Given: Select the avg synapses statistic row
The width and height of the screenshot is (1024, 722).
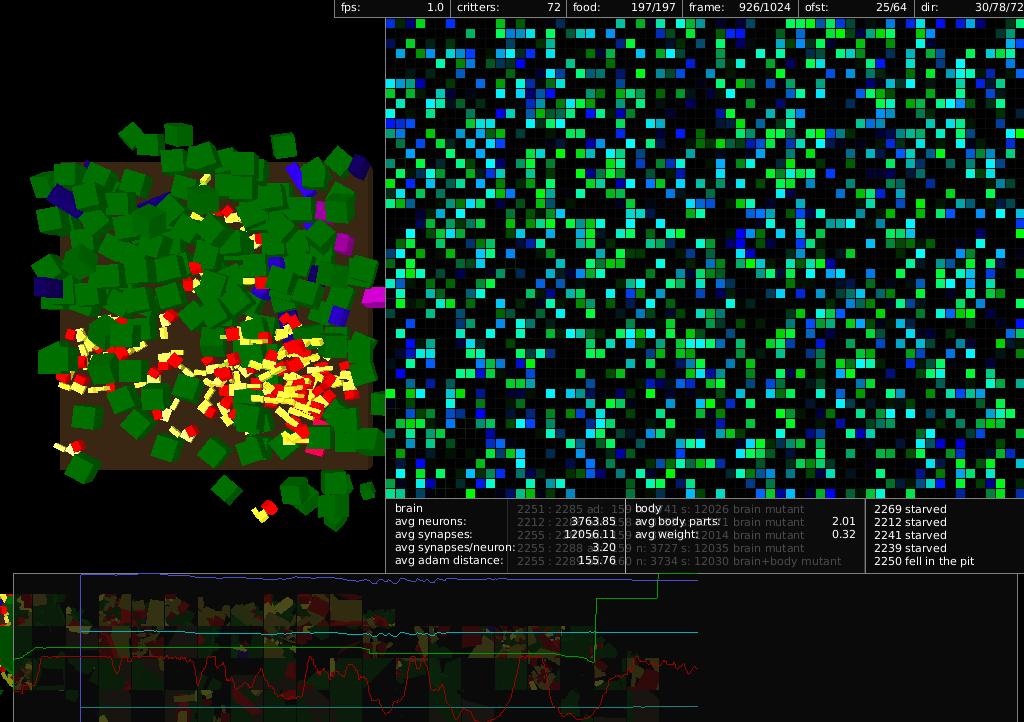Looking at the screenshot, I should [x=505, y=535].
